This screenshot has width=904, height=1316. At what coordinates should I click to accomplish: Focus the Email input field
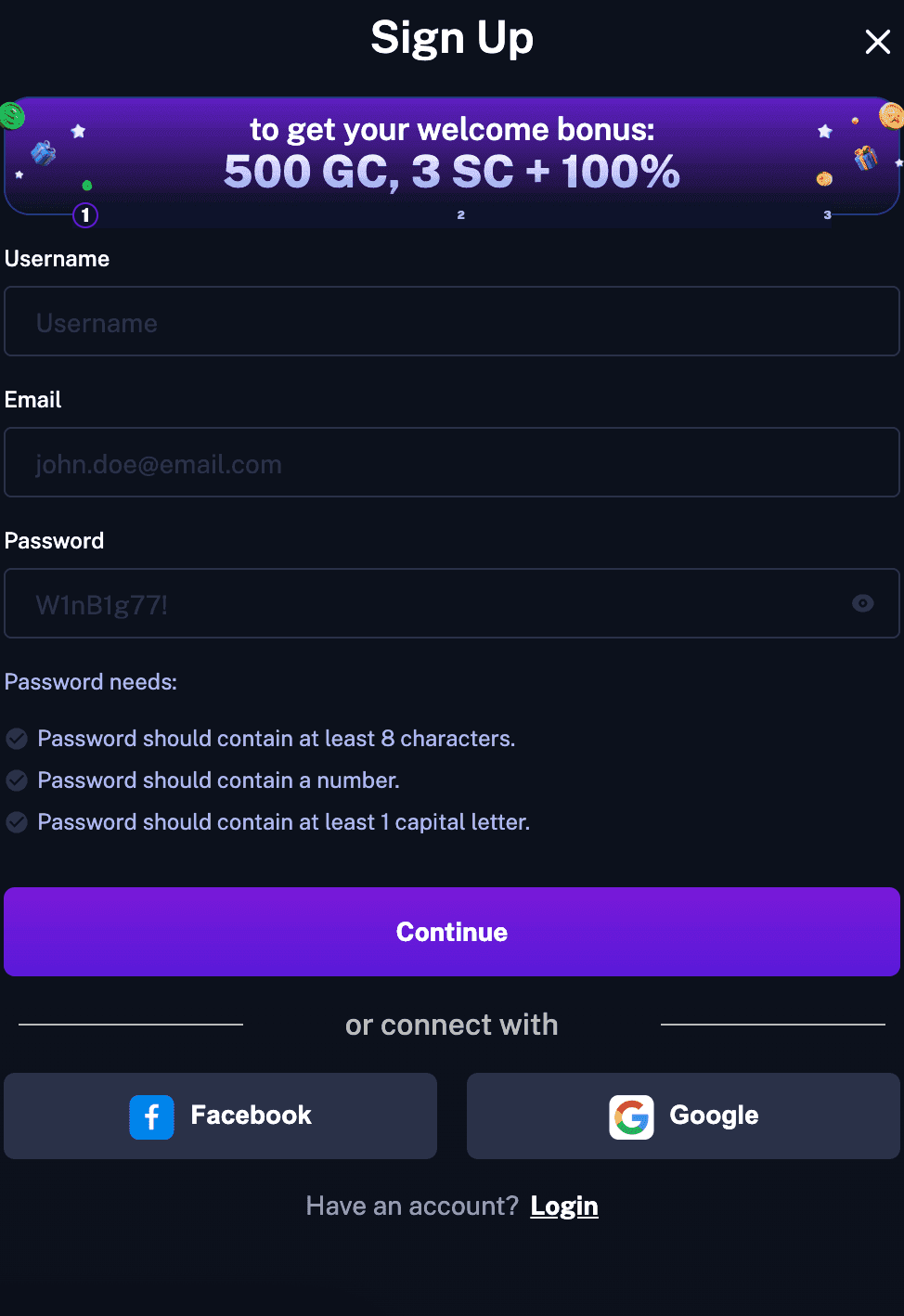pos(452,462)
